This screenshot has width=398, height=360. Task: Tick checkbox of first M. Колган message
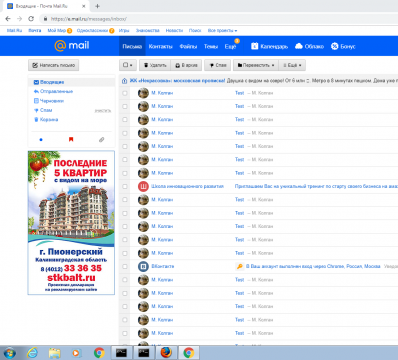[x=125, y=93]
